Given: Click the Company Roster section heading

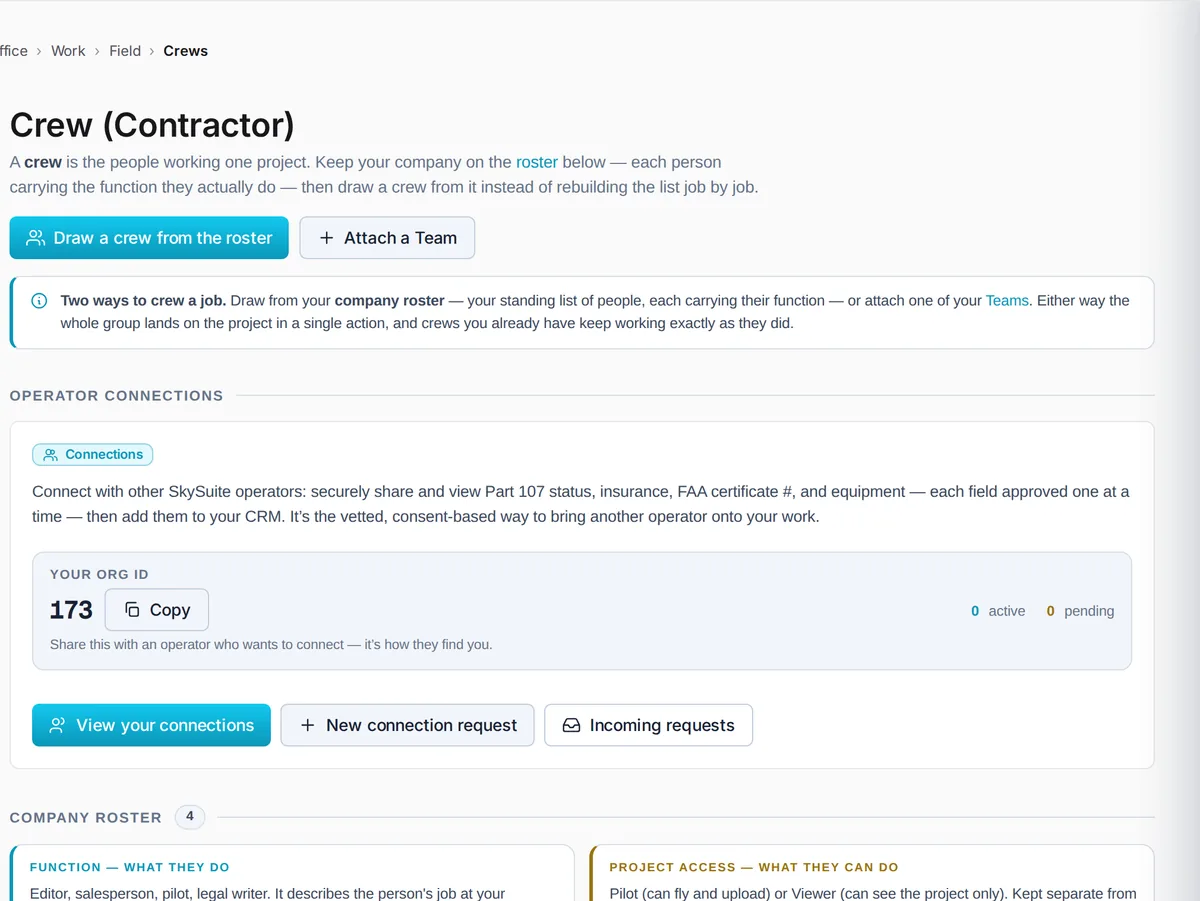Looking at the screenshot, I should [x=86, y=818].
